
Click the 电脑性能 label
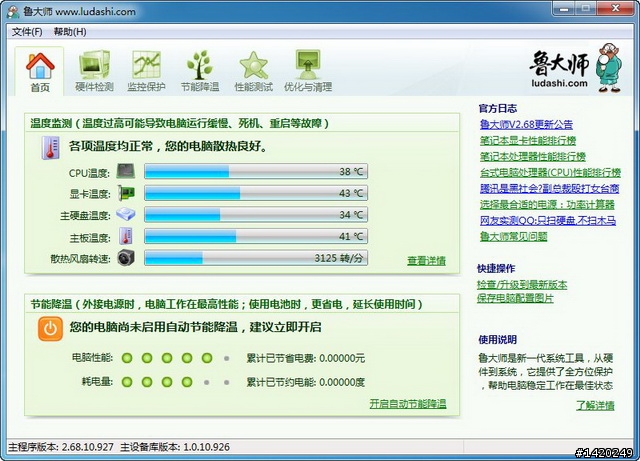(92, 358)
